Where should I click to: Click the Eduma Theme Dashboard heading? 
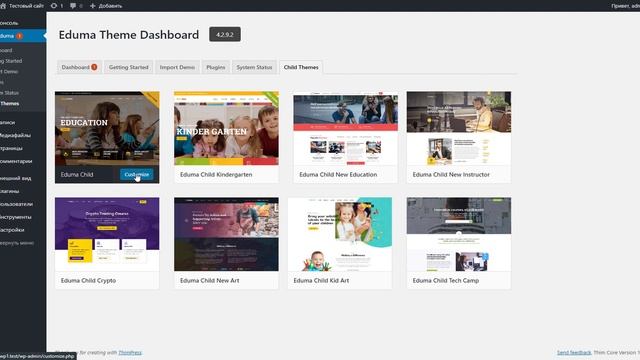coord(129,35)
